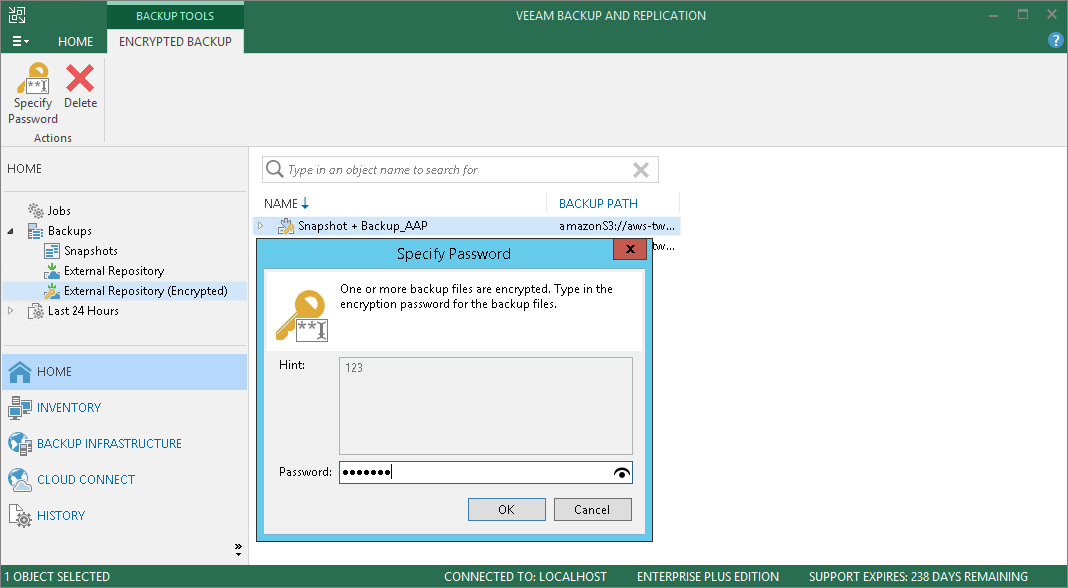Toggle password visibility eye icon
Screen dimensions: 1068x588
pyautogui.click(x=621, y=473)
